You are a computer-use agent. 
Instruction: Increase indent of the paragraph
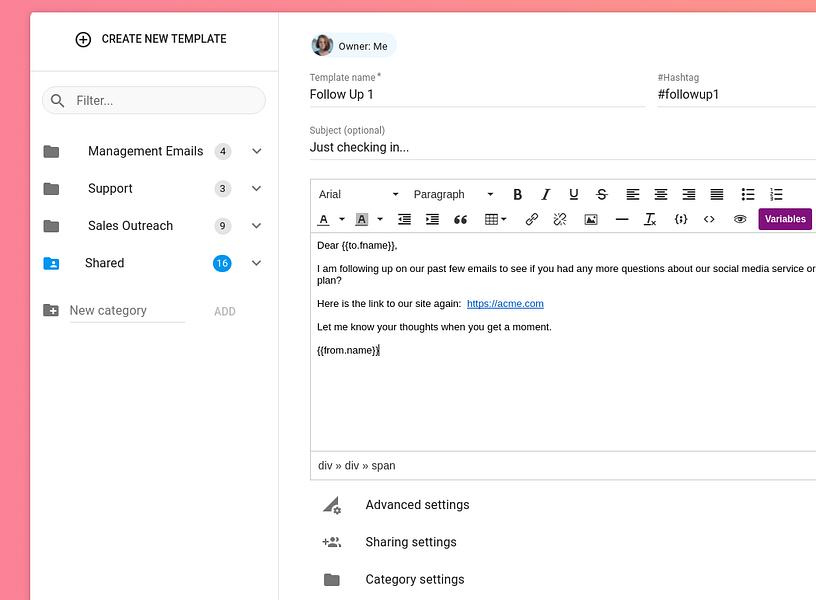(x=432, y=220)
